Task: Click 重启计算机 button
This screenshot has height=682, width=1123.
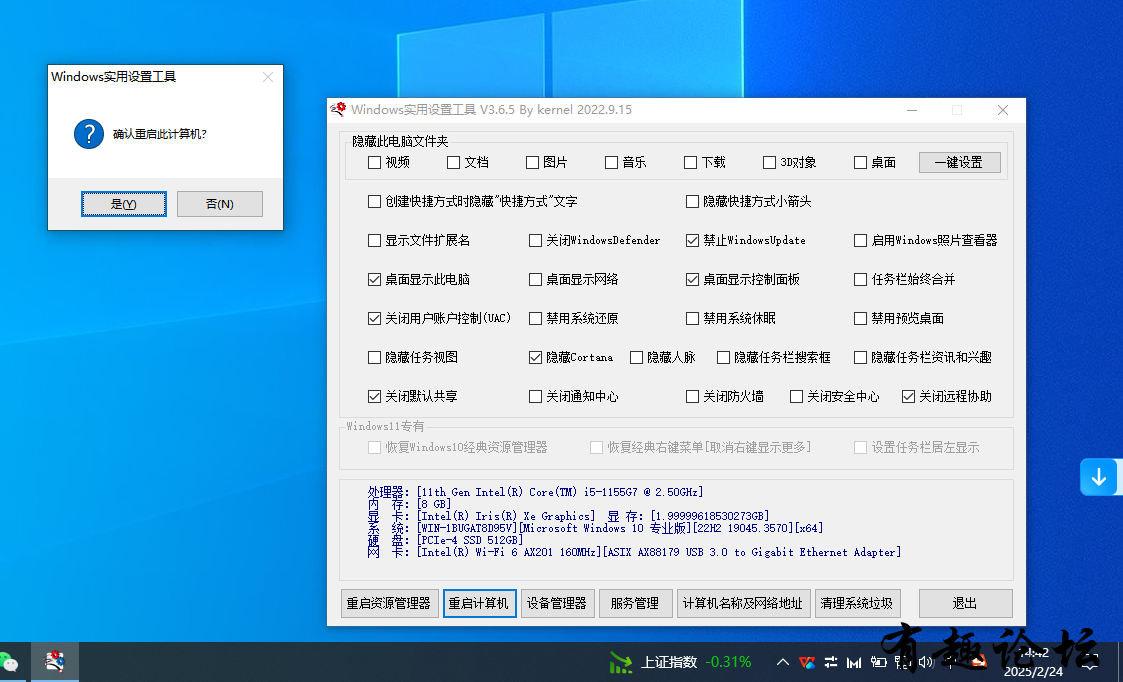Action: pos(479,603)
